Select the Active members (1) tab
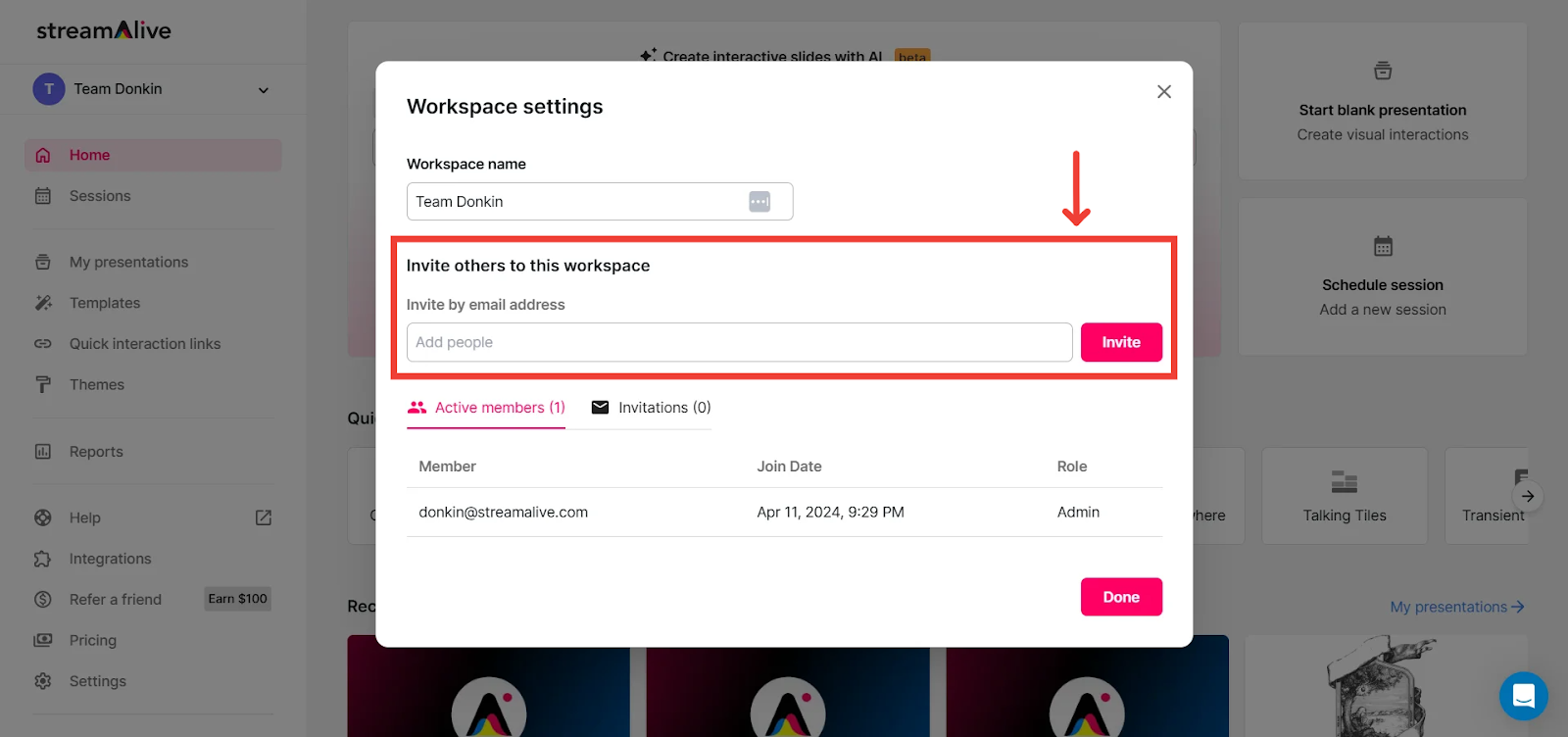Screen dimensions: 1568x737 click(486, 408)
